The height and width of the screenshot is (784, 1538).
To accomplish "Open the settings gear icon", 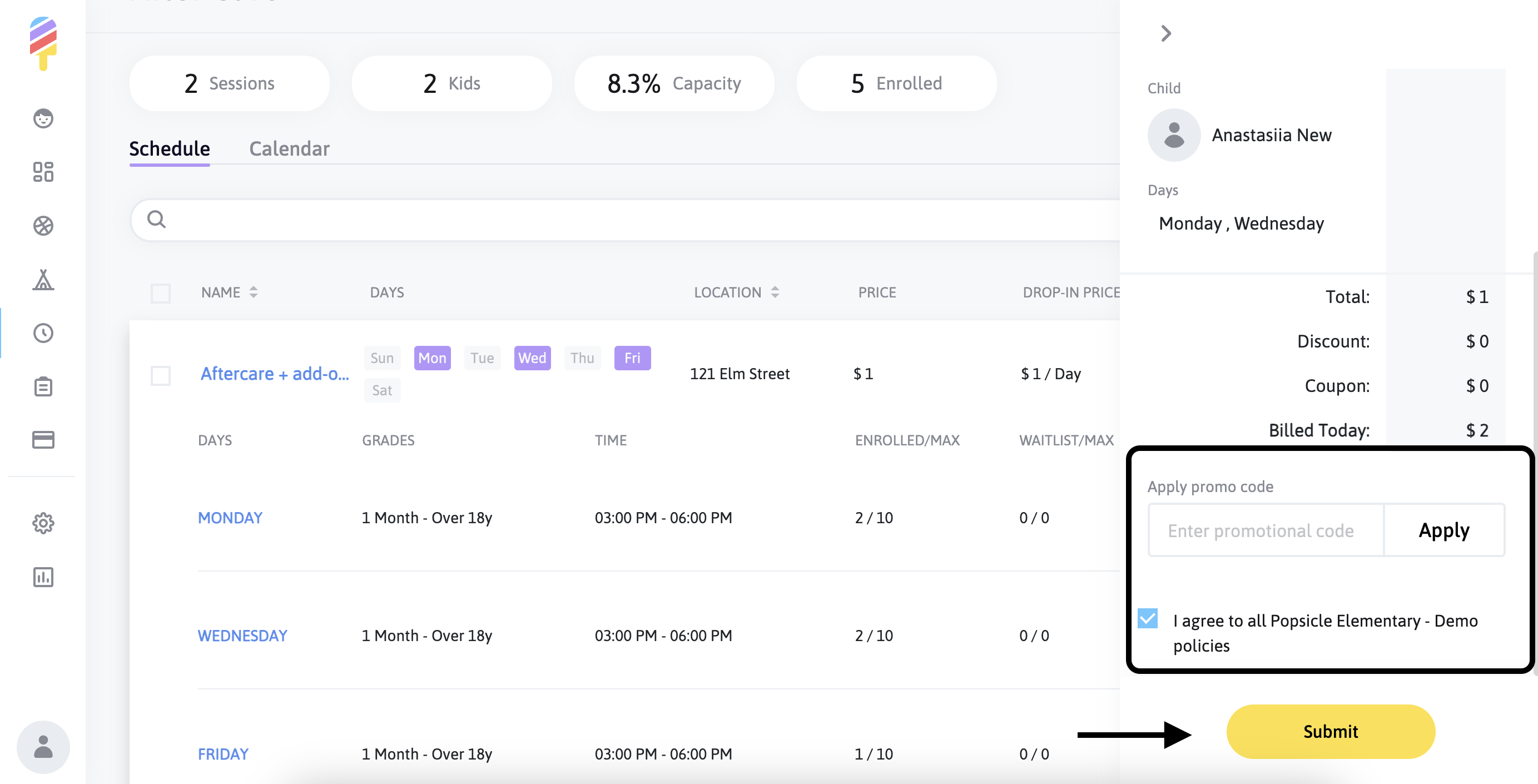I will pyautogui.click(x=43, y=524).
